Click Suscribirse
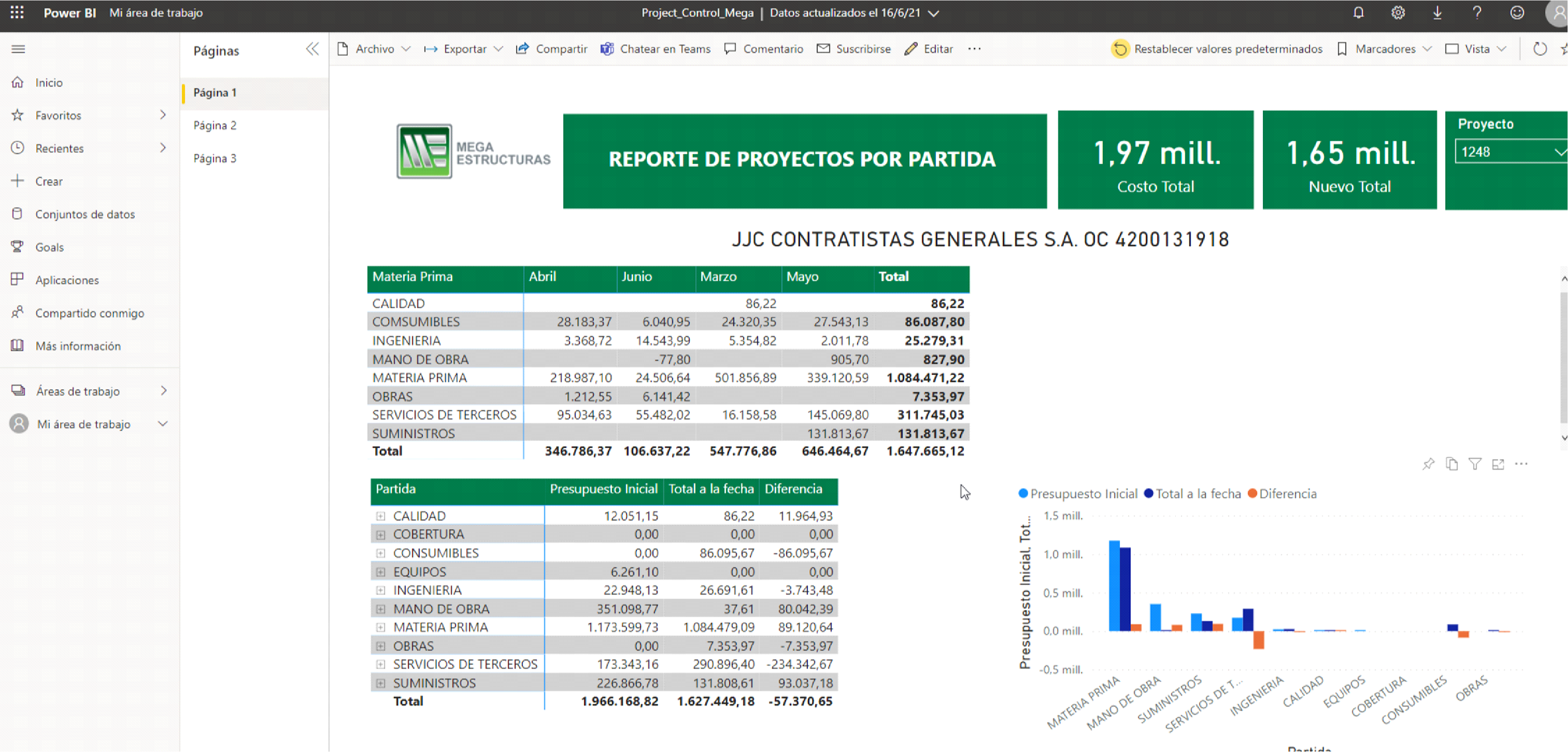1568x752 pixels. tap(854, 48)
